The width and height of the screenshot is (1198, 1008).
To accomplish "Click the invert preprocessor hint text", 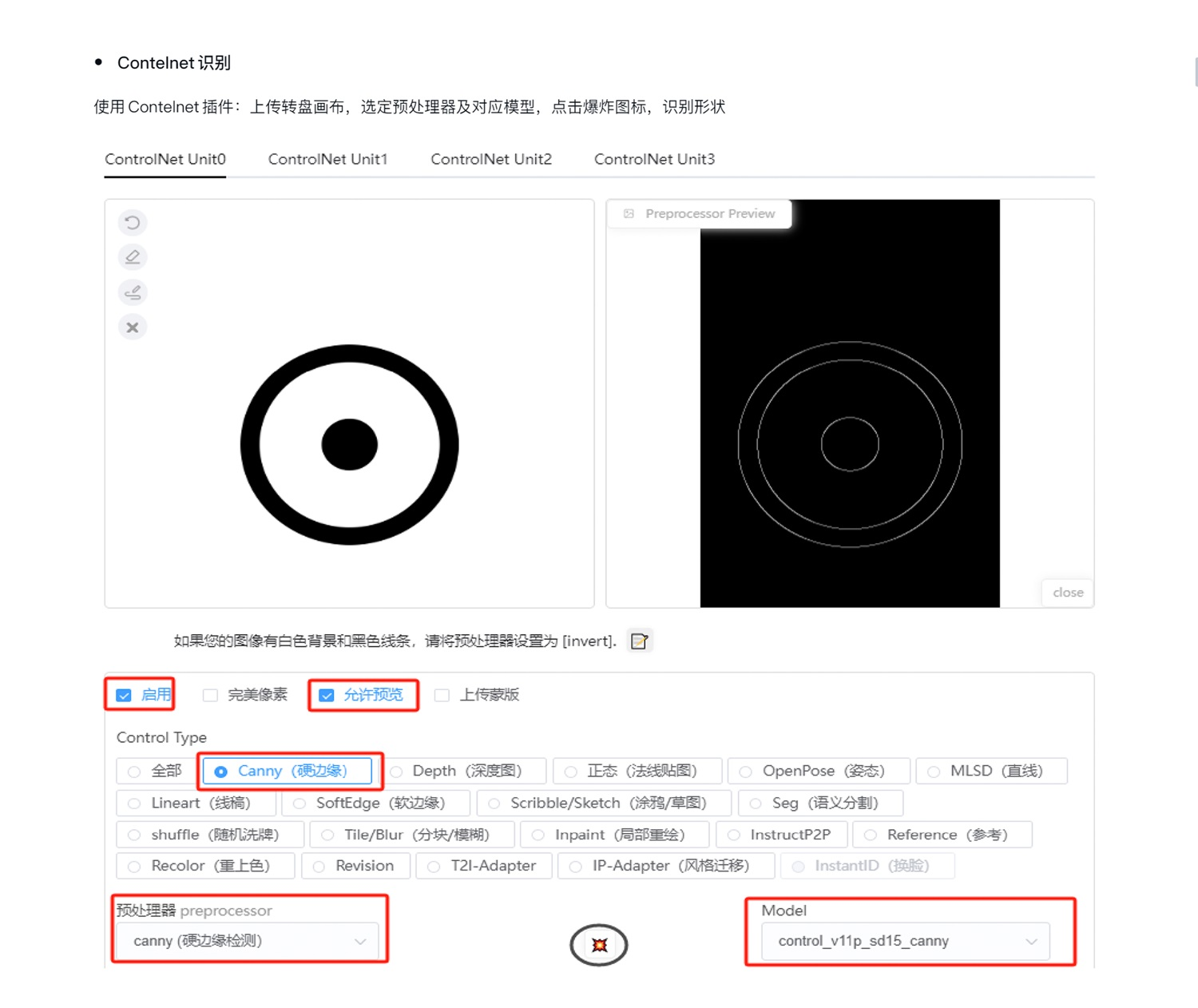I will pyautogui.click(x=395, y=641).
